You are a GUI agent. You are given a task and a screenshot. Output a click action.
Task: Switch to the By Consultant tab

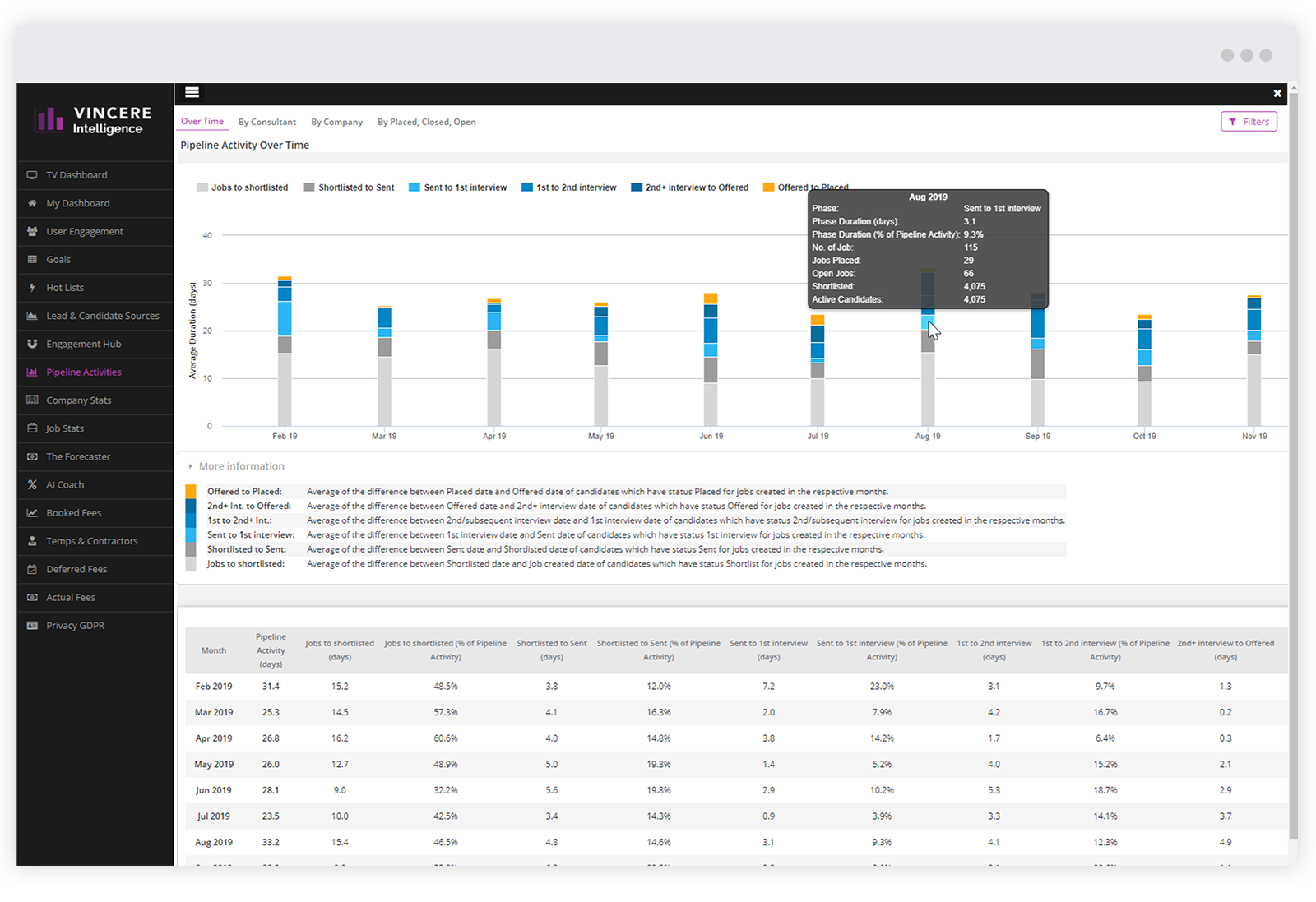point(267,121)
